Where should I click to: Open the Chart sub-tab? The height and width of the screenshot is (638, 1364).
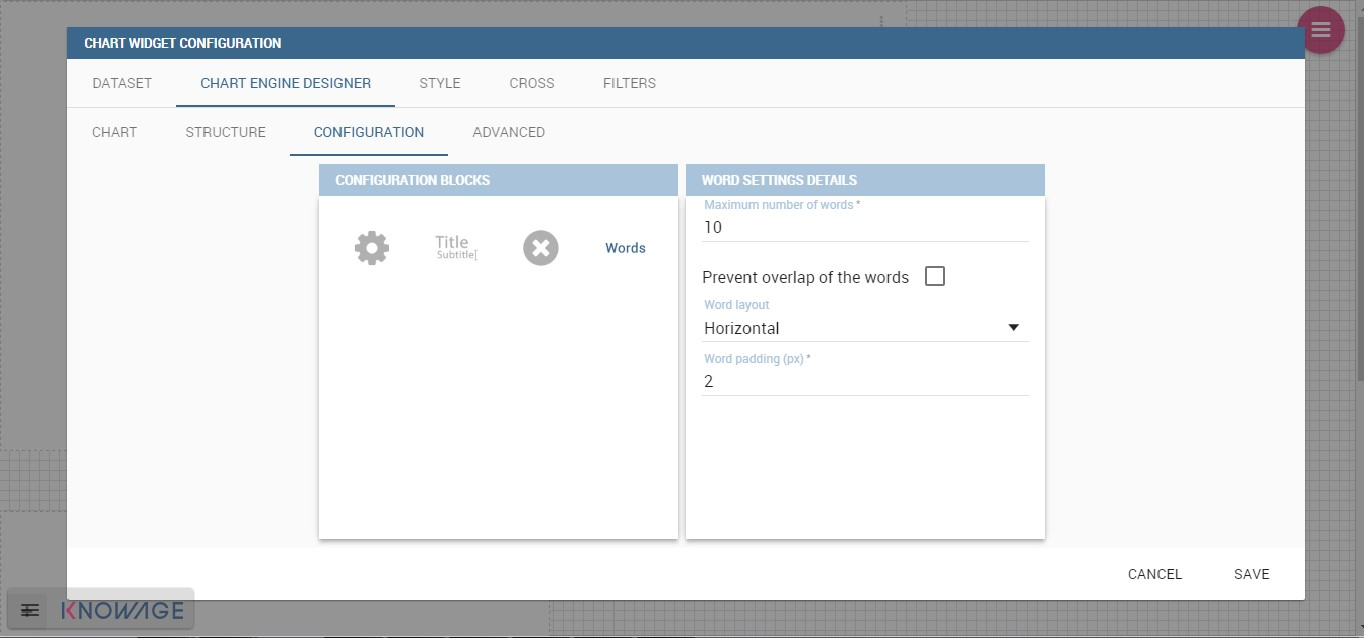click(x=115, y=132)
